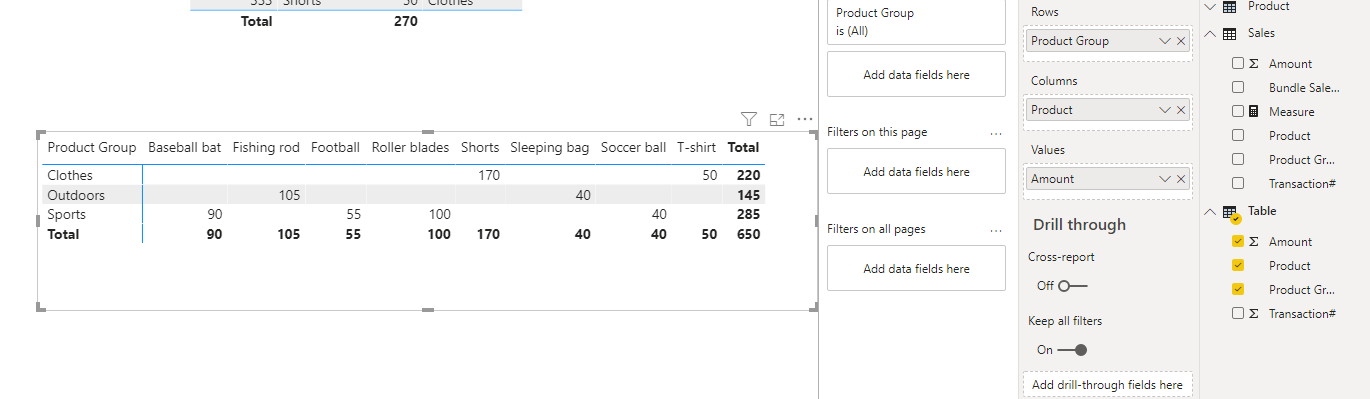Check the Product Gr... checkbox under Sales
The height and width of the screenshot is (399, 1370).
tap(1238, 159)
